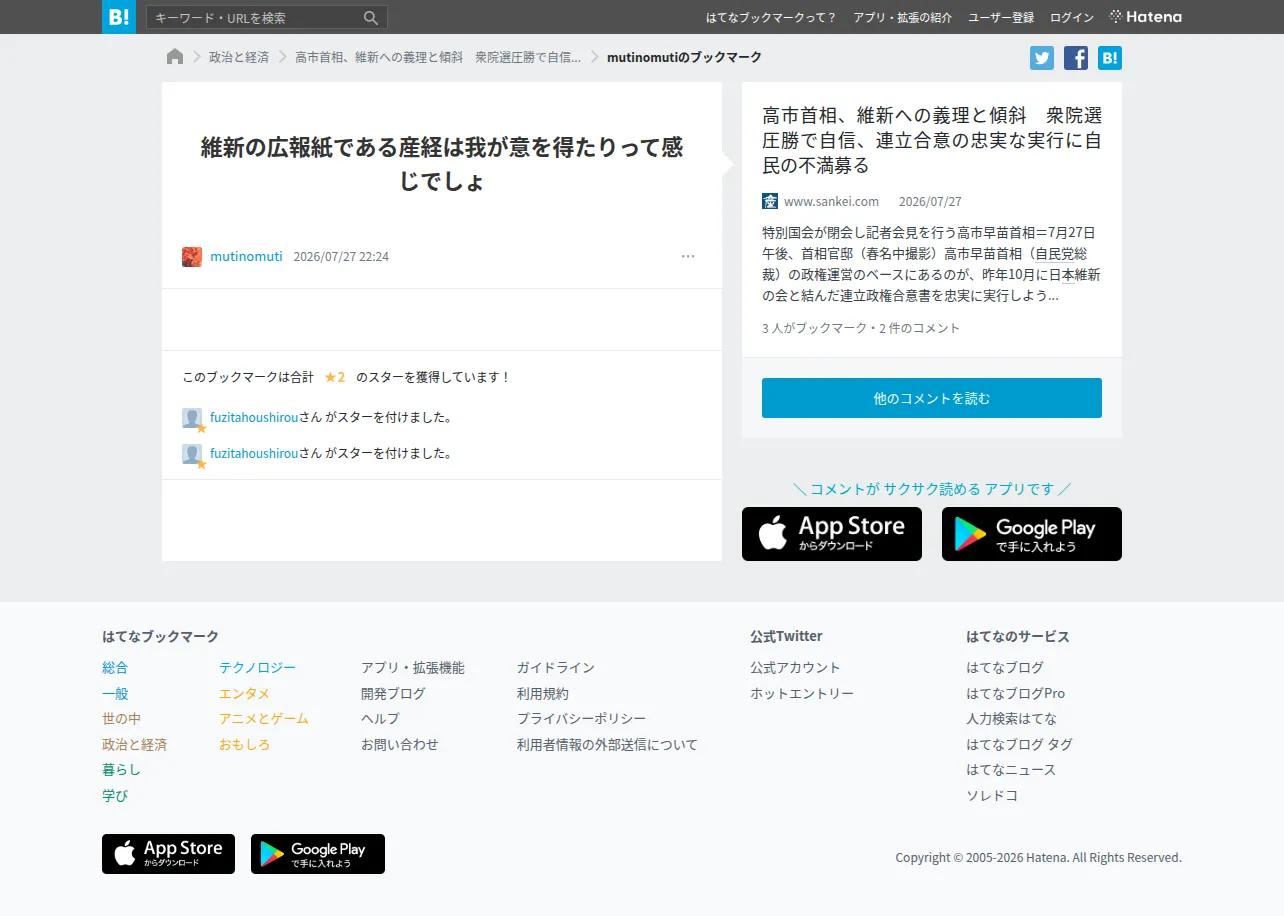1284x916 pixels.
Task: Open footer category 一般
Action: (115, 694)
